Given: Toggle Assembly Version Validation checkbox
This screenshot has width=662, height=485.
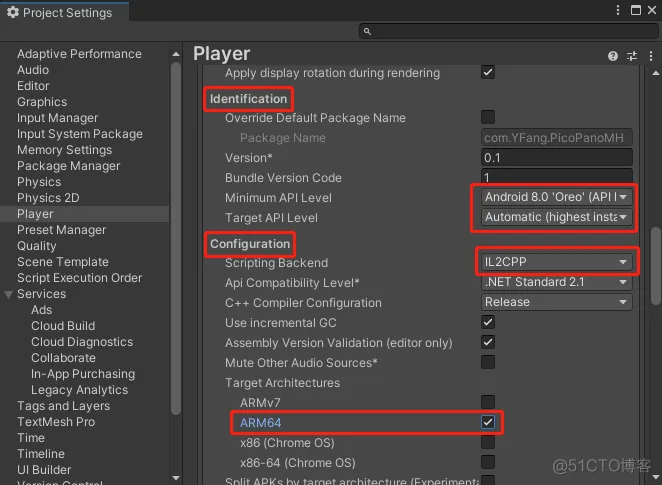Looking at the screenshot, I should click(488, 342).
